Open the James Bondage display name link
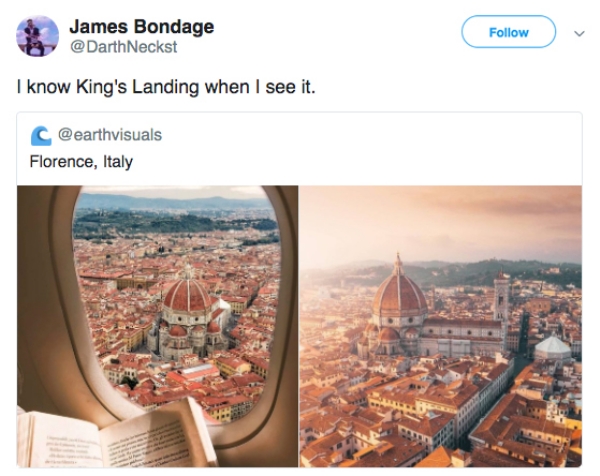600x476 pixels. point(141,26)
